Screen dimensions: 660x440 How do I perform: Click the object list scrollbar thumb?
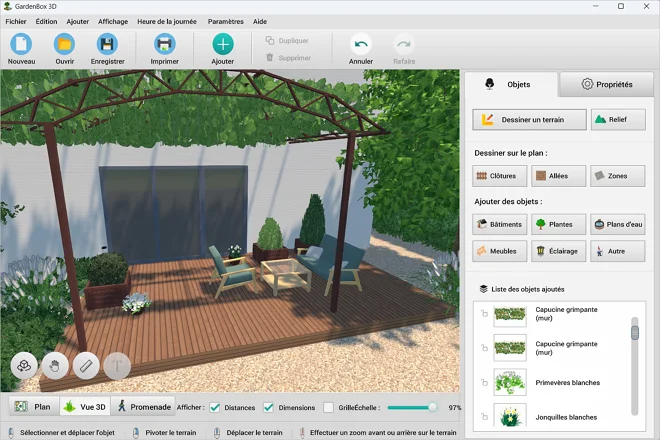[x=635, y=333]
